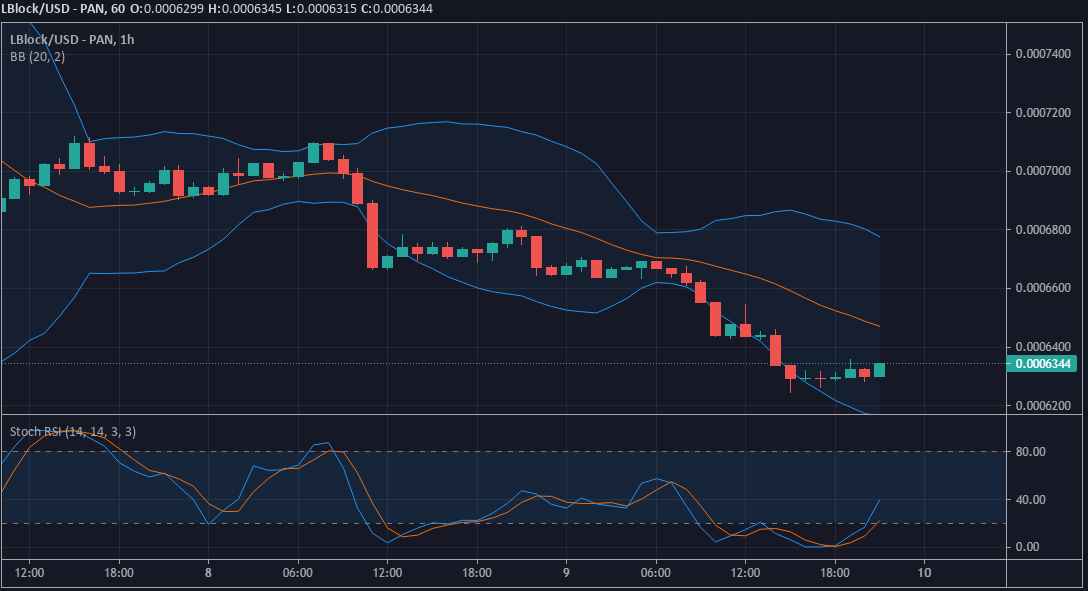Click the header low value L:0.0006315
Screen dimensions: 1088x591
[319, 8]
